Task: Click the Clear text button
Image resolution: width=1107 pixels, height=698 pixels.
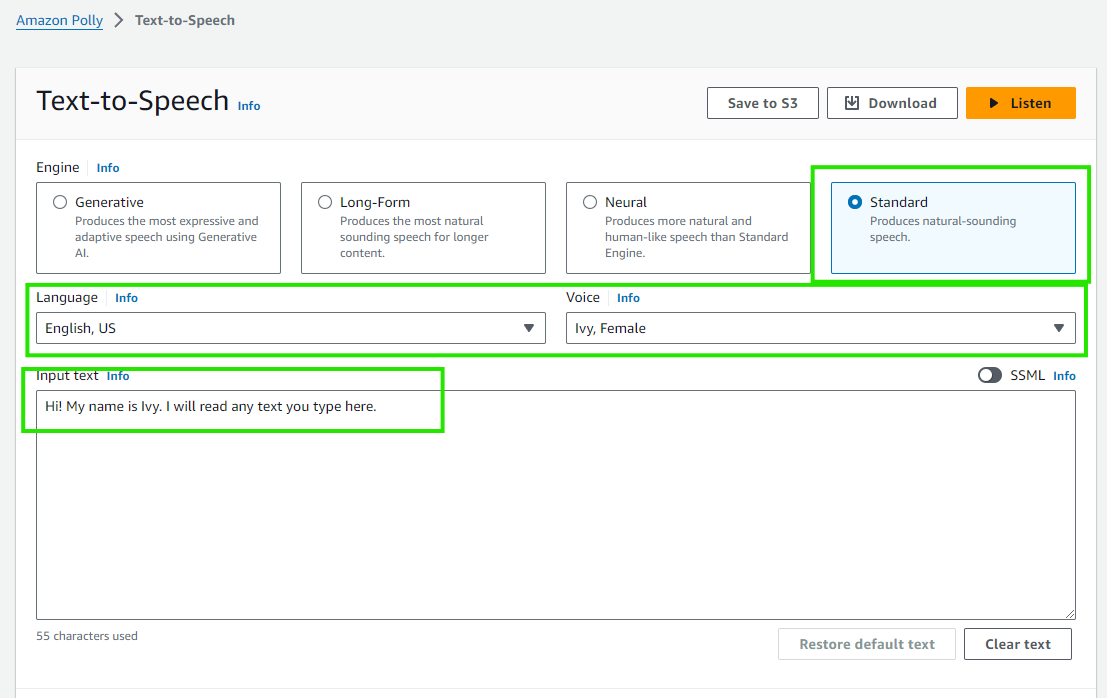Action: 1017,644
